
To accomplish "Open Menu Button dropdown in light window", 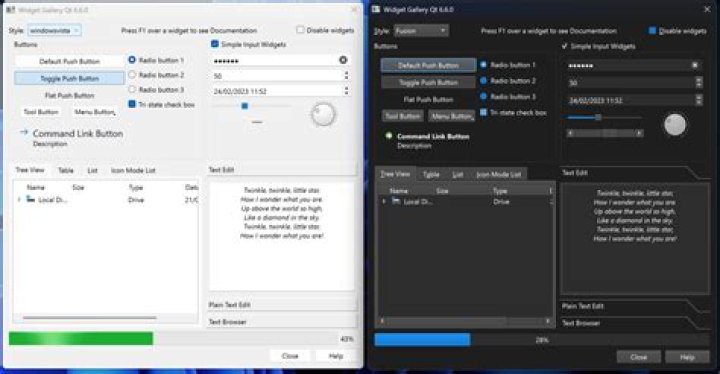I will point(95,112).
